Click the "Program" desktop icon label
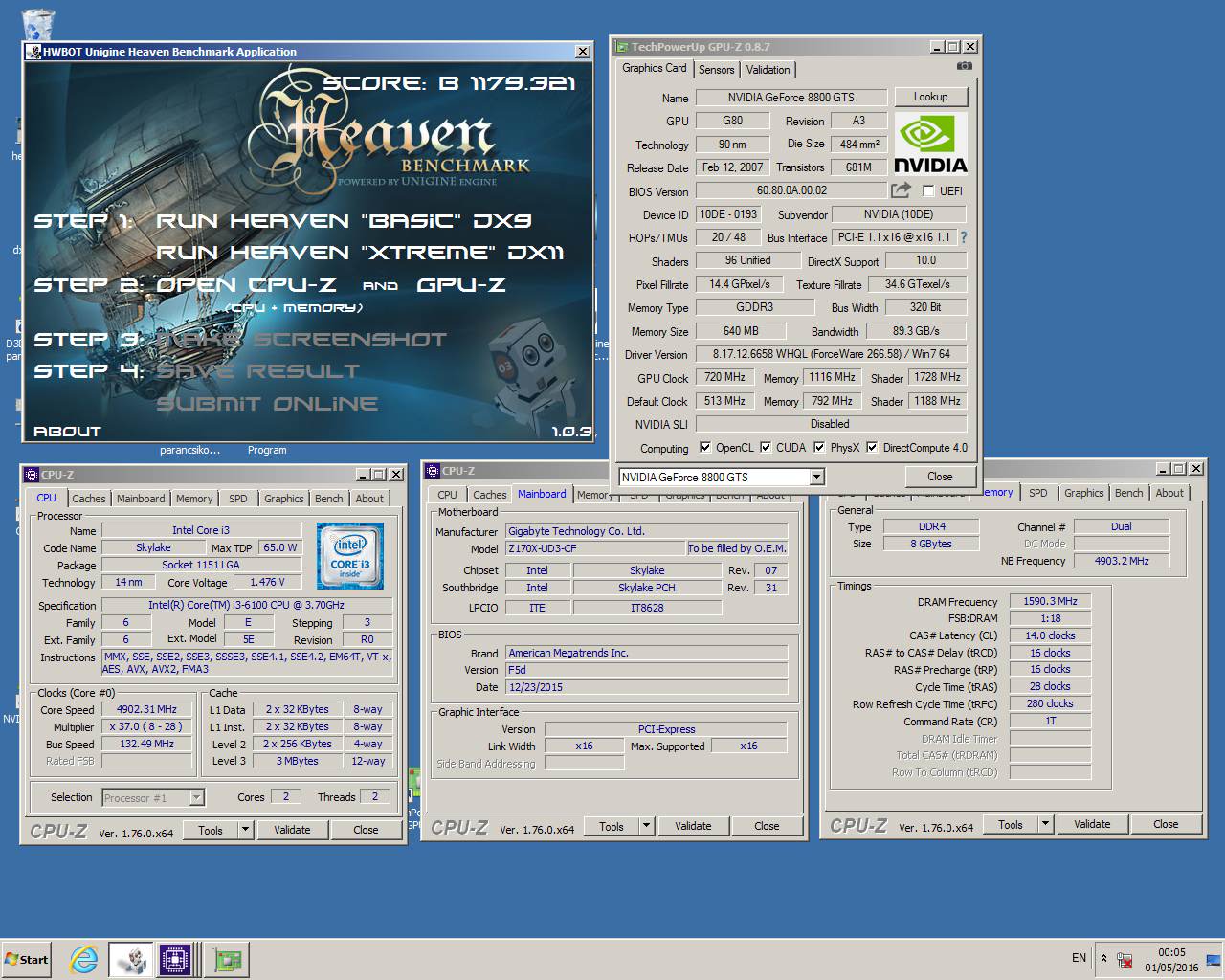Screen dimensions: 1225x980 267,450
